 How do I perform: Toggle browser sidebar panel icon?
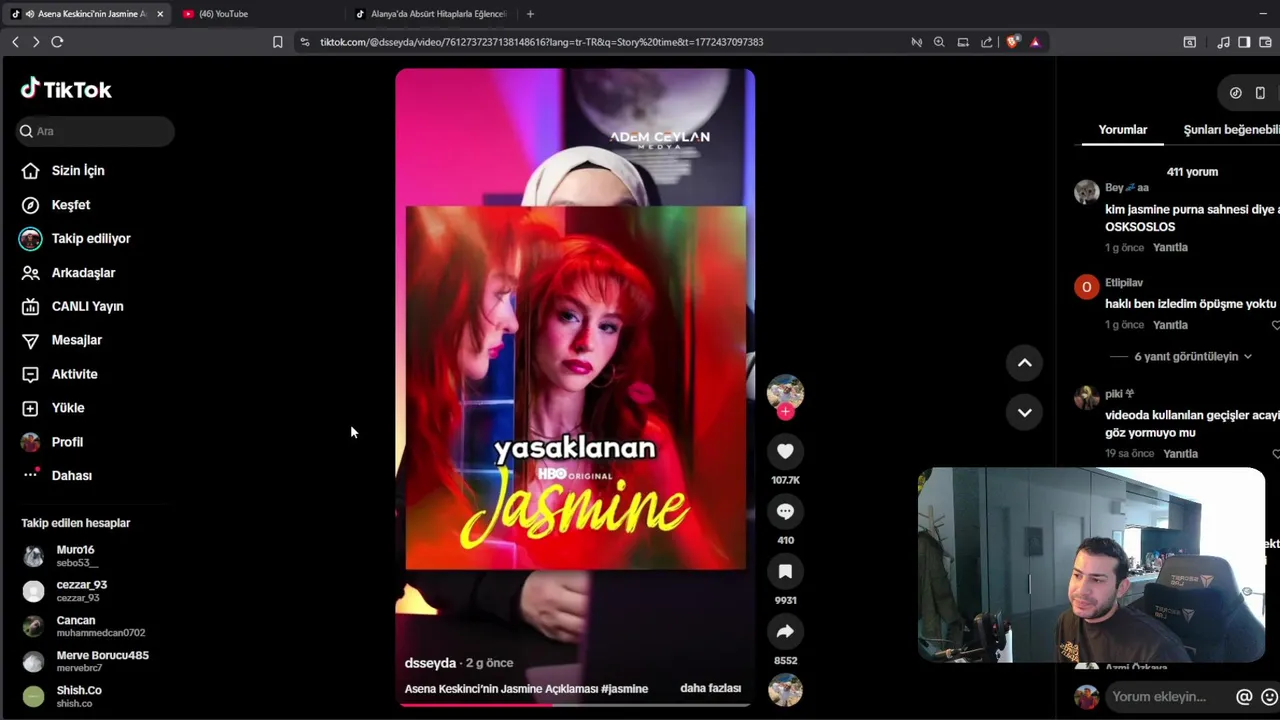[1244, 42]
